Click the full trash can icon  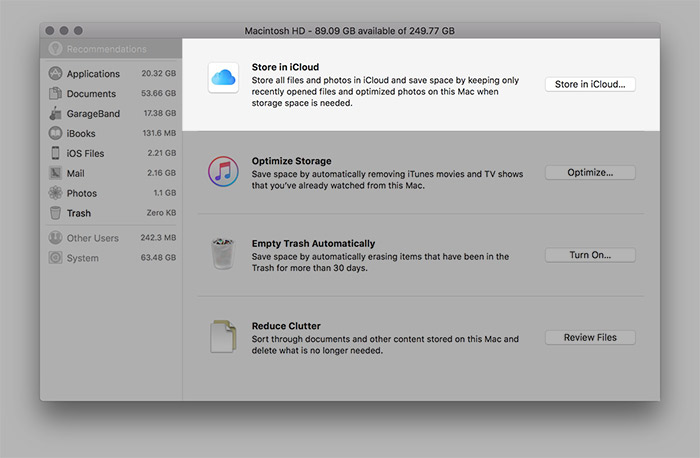point(223,254)
